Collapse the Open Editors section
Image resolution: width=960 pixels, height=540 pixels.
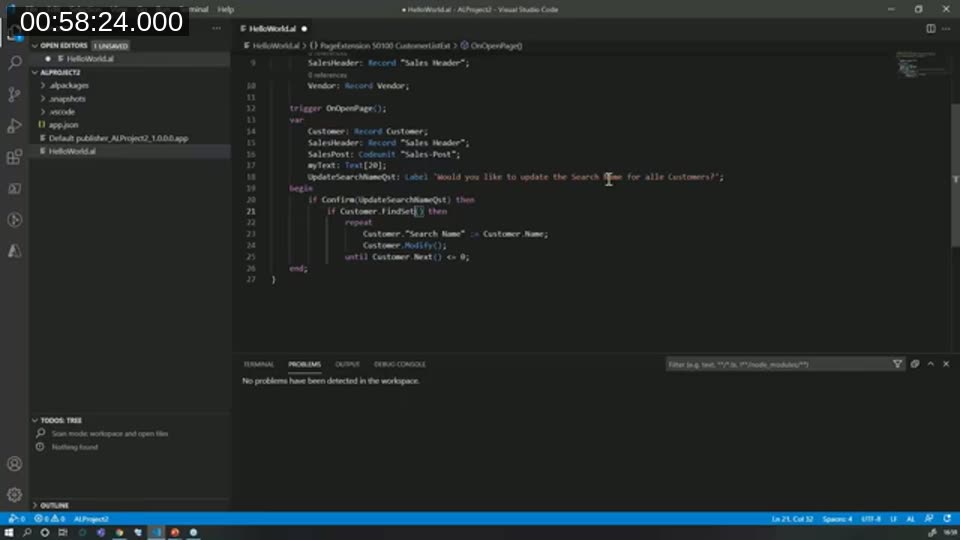(35, 46)
